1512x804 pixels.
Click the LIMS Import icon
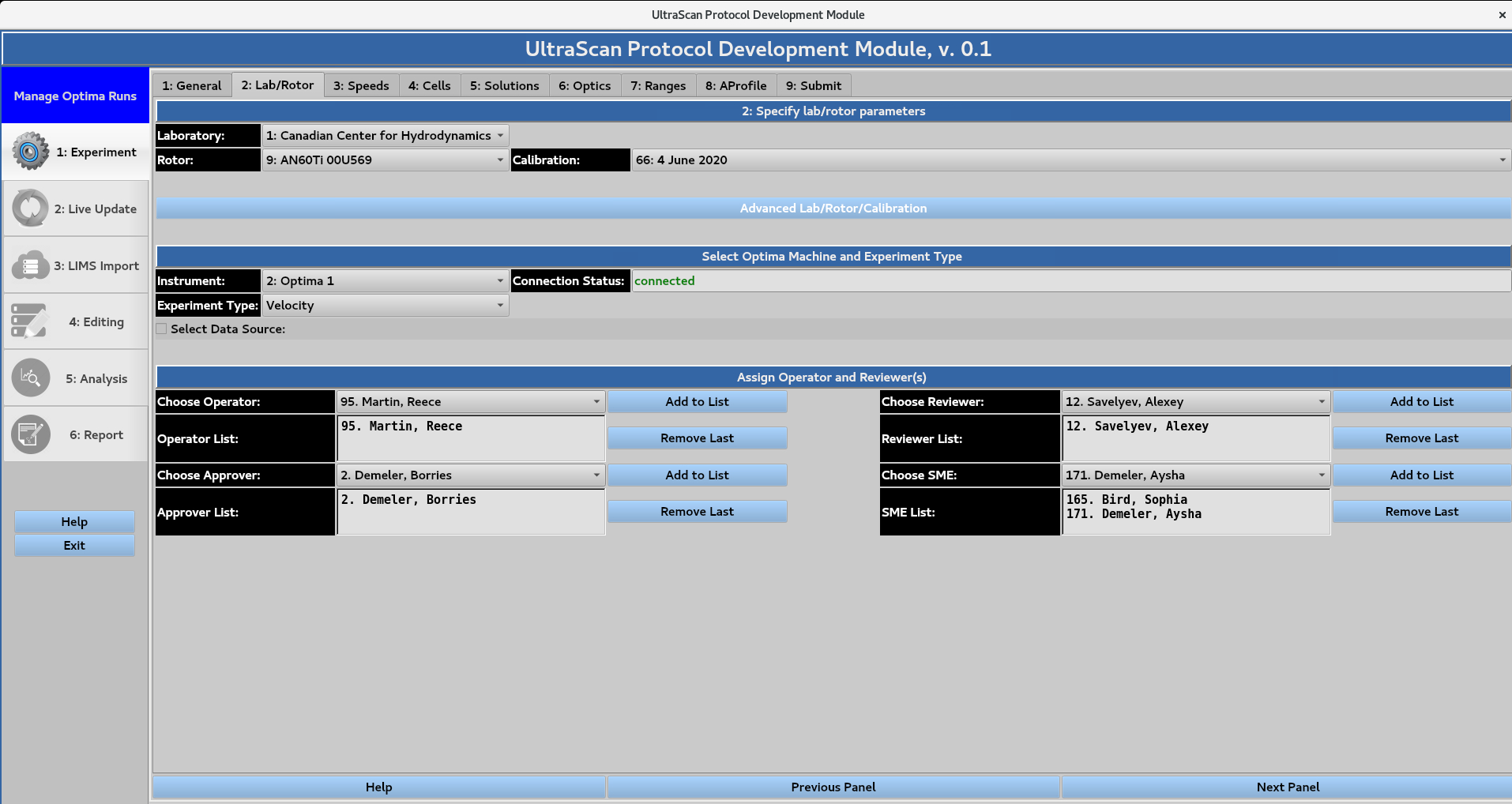click(30, 265)
